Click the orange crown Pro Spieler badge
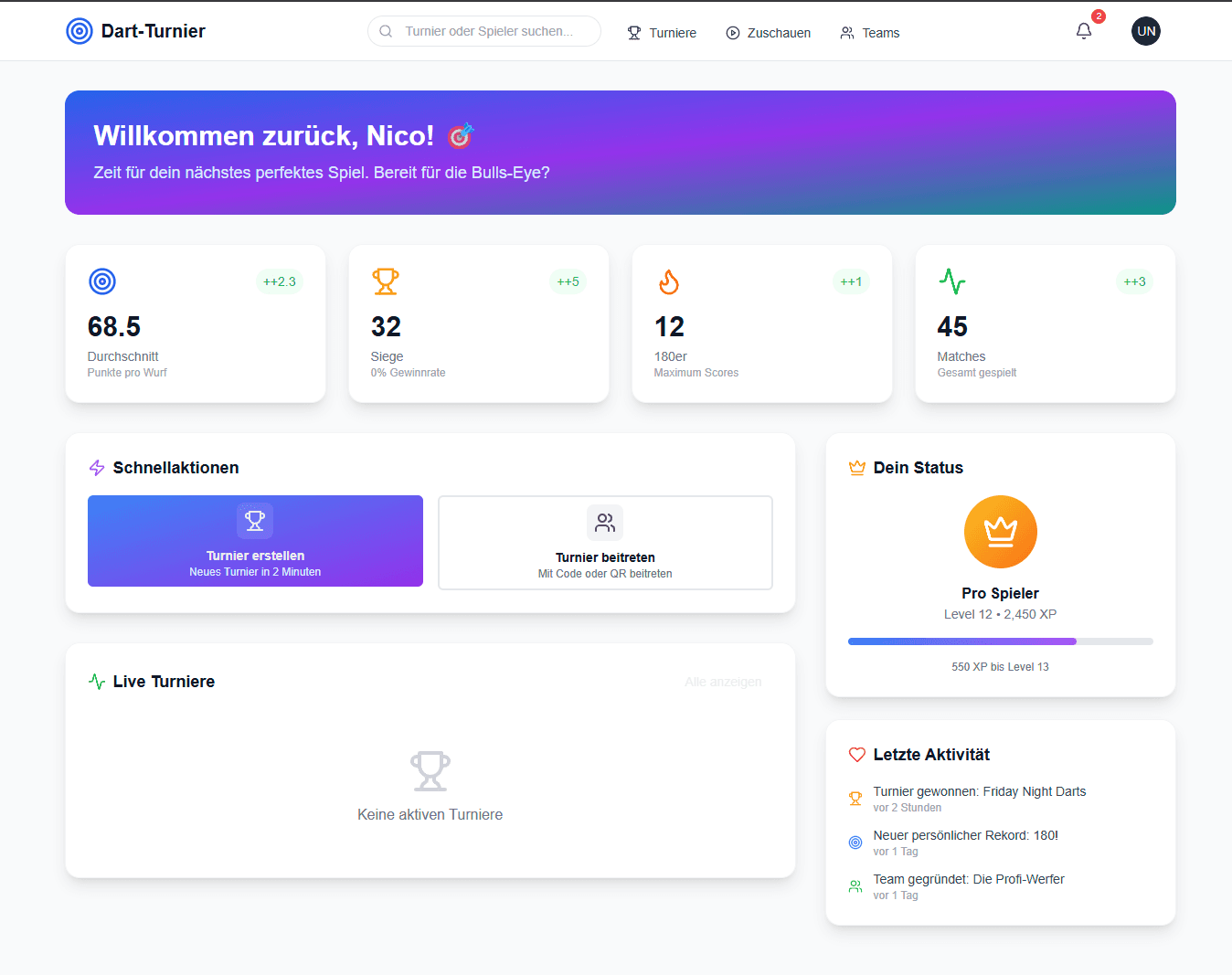Viewport: 1232px width, 975px height. pyautogui.click(x=1000, y=532)
